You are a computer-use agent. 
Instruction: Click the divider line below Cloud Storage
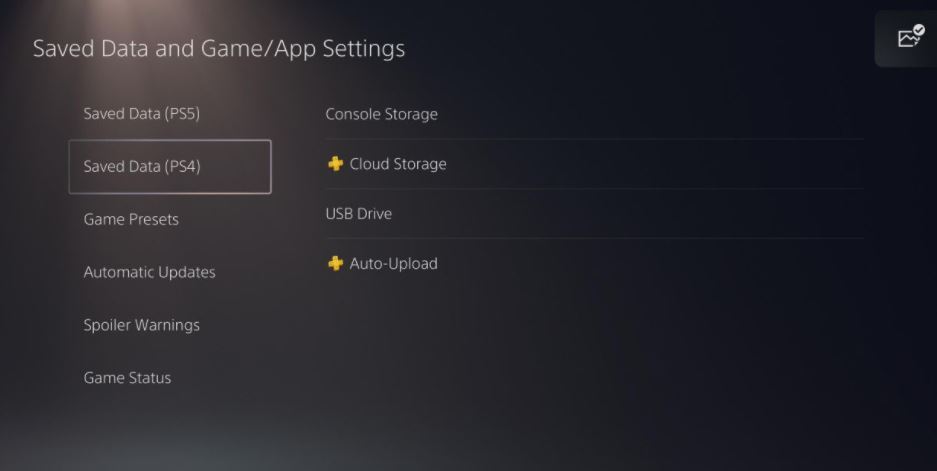click(594, 189)
